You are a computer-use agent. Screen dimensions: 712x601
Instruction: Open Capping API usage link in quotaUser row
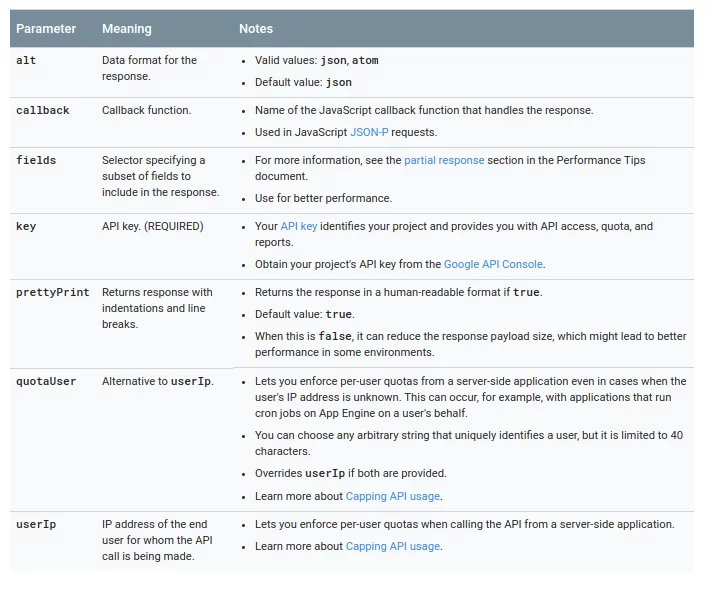(392, 496)
